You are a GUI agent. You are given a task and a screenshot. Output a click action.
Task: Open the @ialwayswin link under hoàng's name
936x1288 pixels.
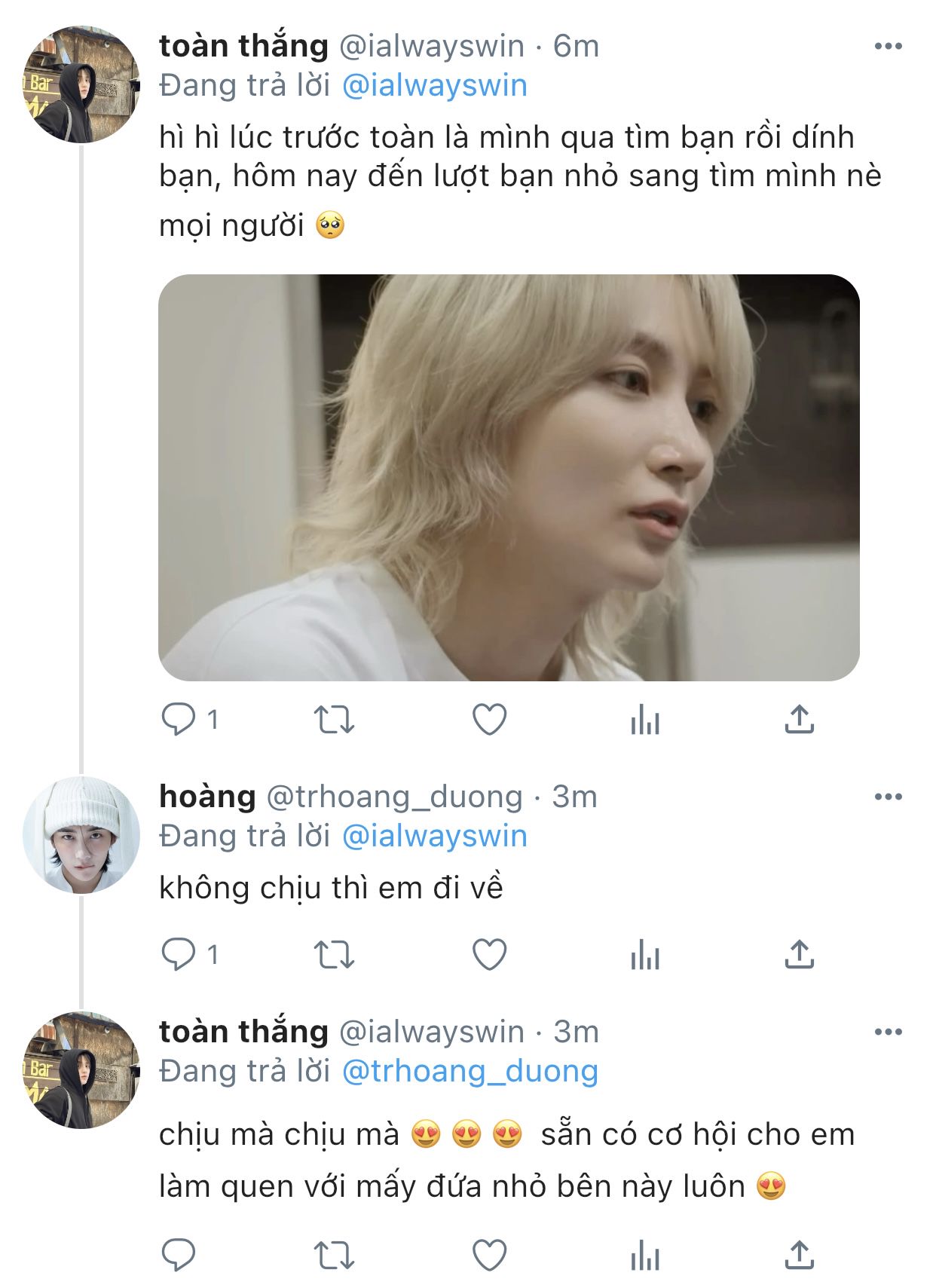[x=434, y=836]
